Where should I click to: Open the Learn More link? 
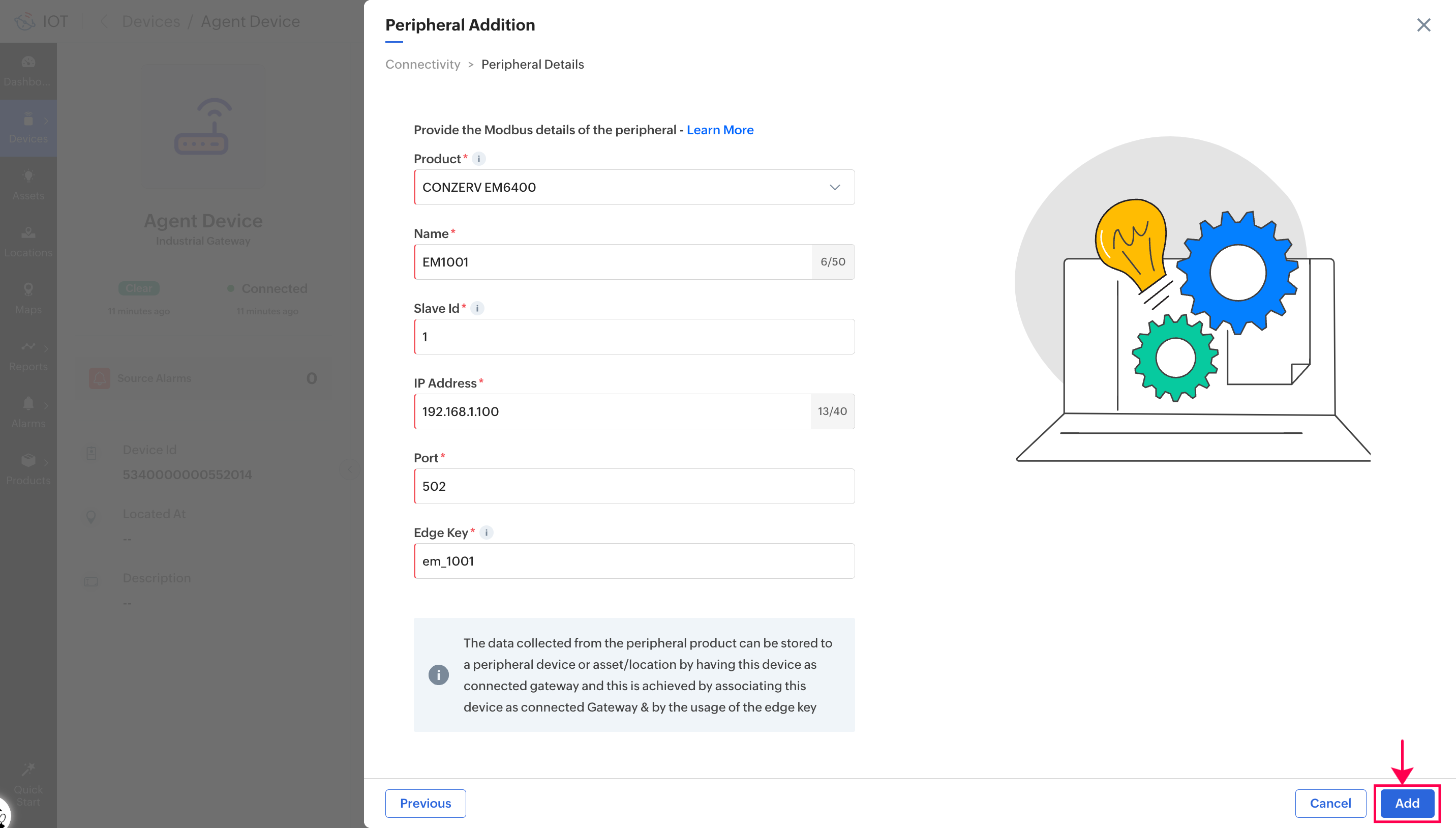click(x=719, y=130)
